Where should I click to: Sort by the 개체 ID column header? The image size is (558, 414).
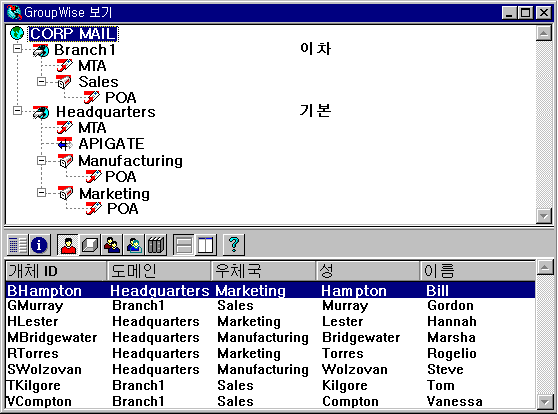point(56,271)
